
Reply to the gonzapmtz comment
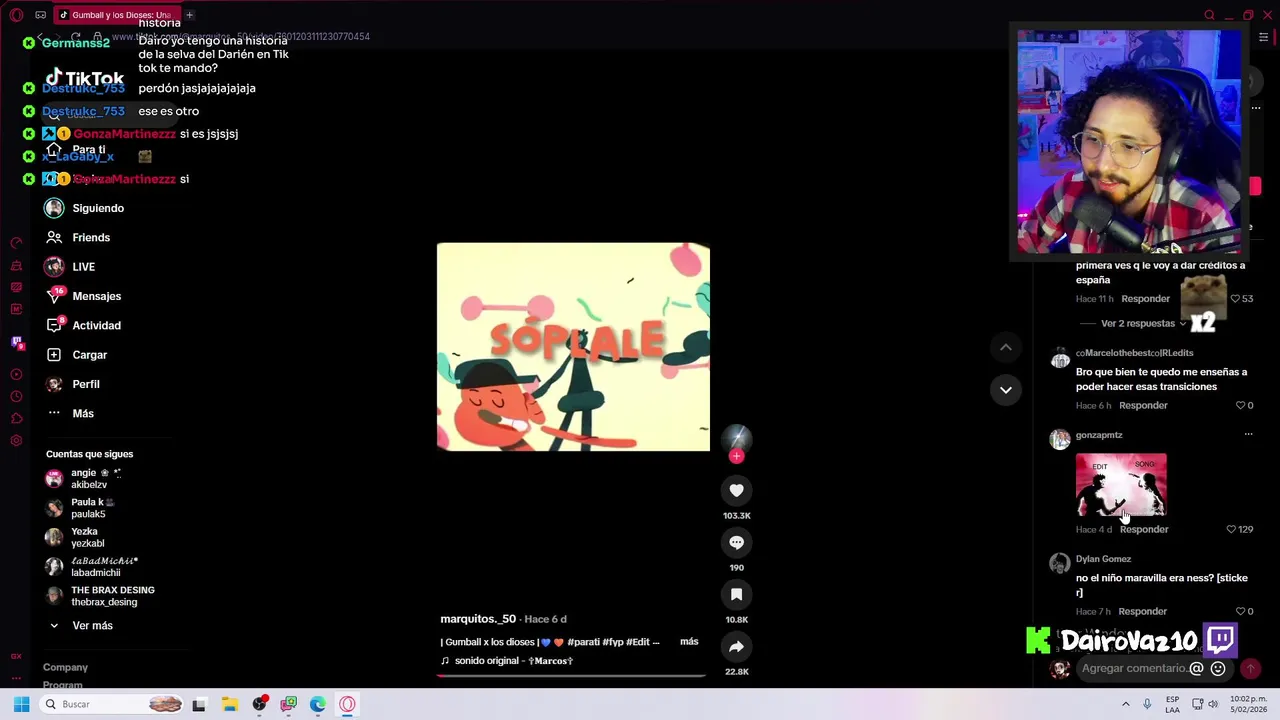pos(1144,529)
